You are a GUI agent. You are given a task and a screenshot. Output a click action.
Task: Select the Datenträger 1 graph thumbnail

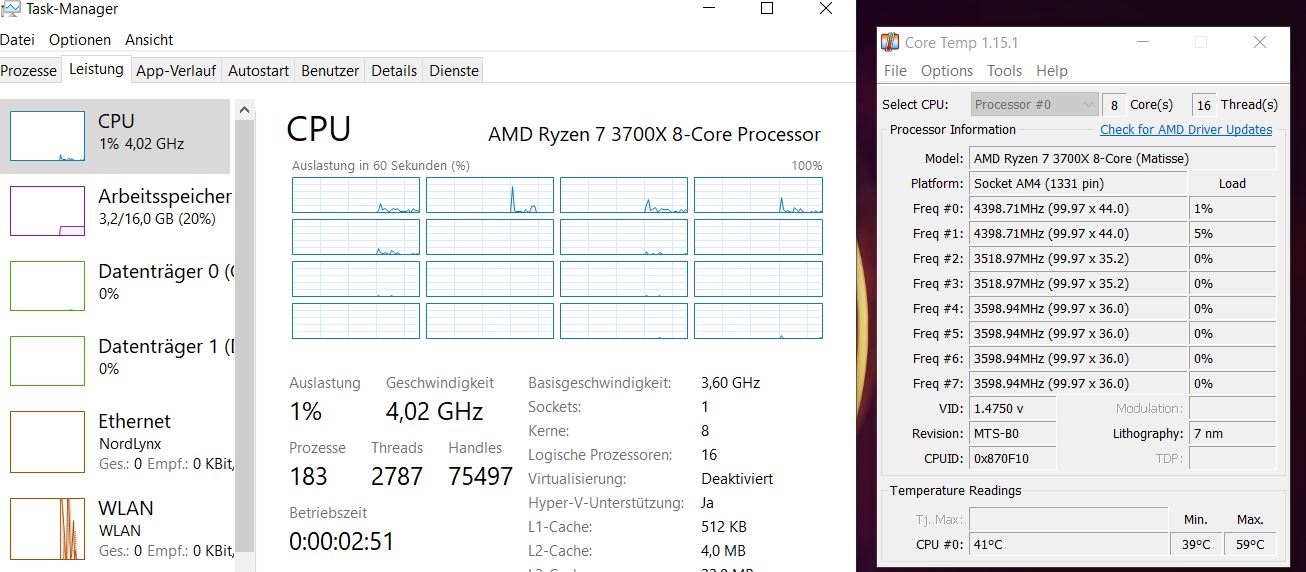pyautogui.click(x=47, y=361)
